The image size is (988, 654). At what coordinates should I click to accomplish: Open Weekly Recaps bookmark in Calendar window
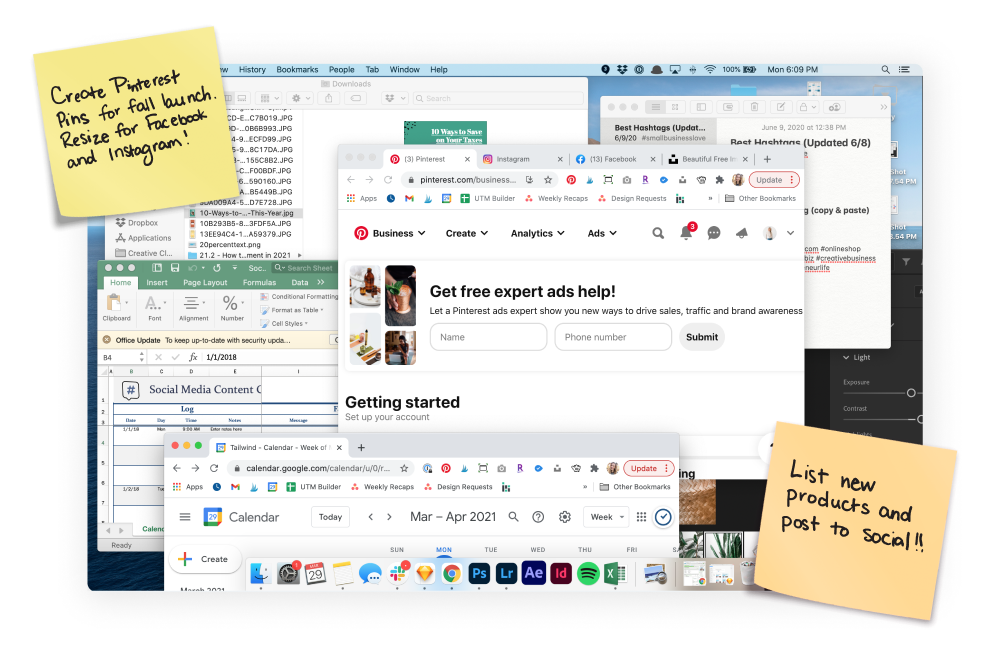click(382, 487)
